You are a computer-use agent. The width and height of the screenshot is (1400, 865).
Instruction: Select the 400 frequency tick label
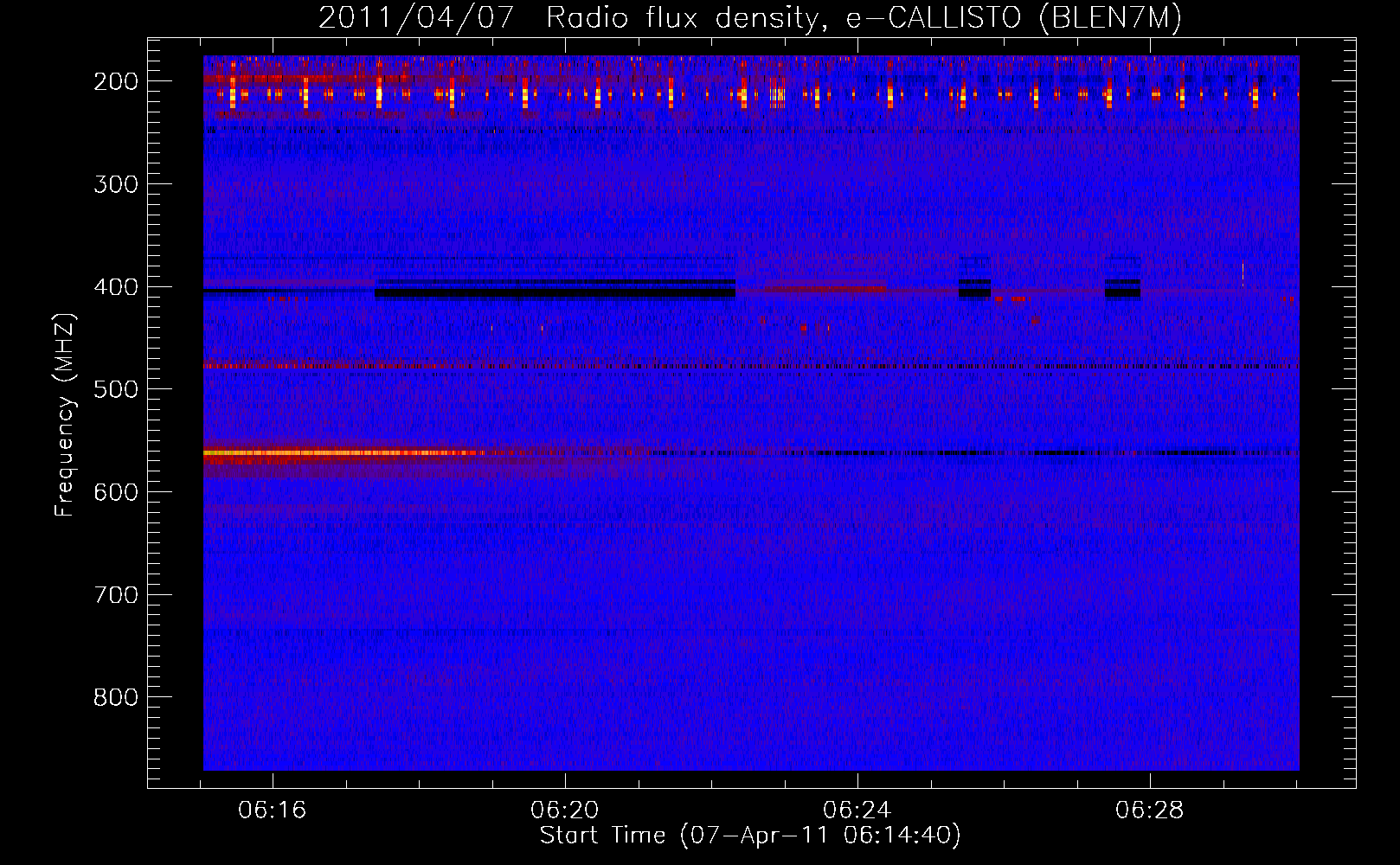(x=116, y=287)
